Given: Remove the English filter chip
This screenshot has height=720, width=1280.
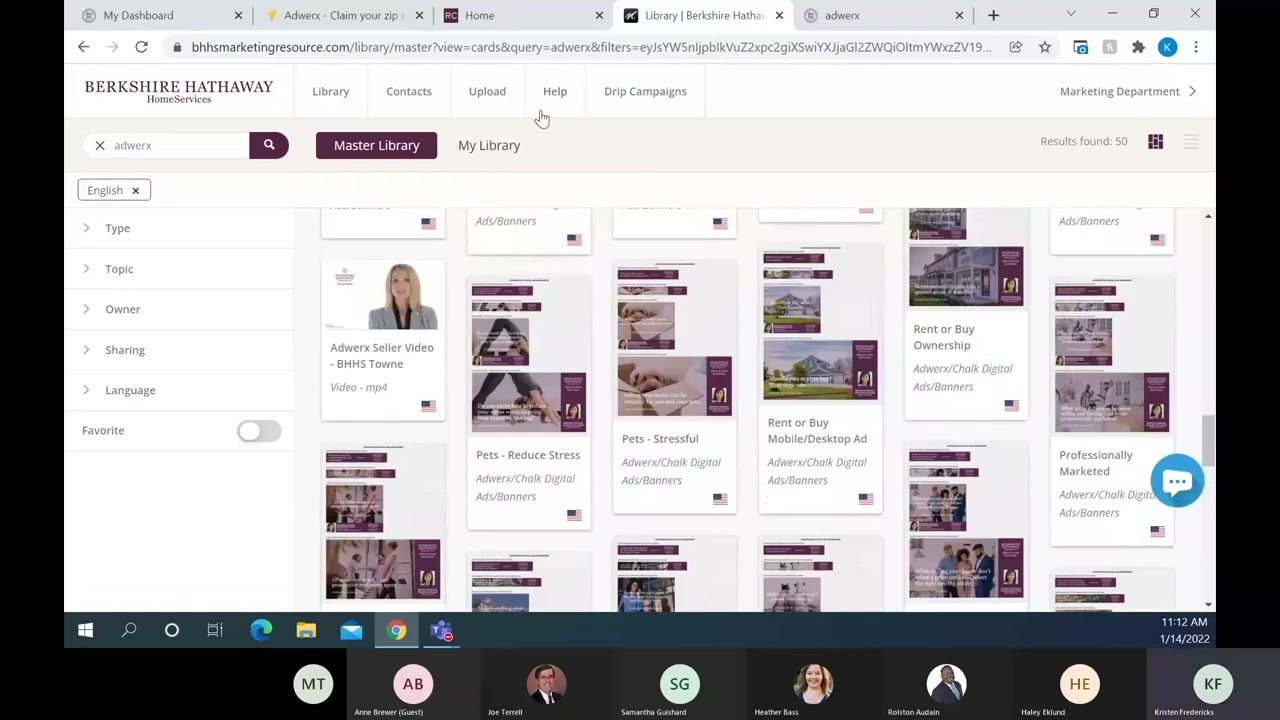Looking at the screenshot, I should click(x=135, y=190).
